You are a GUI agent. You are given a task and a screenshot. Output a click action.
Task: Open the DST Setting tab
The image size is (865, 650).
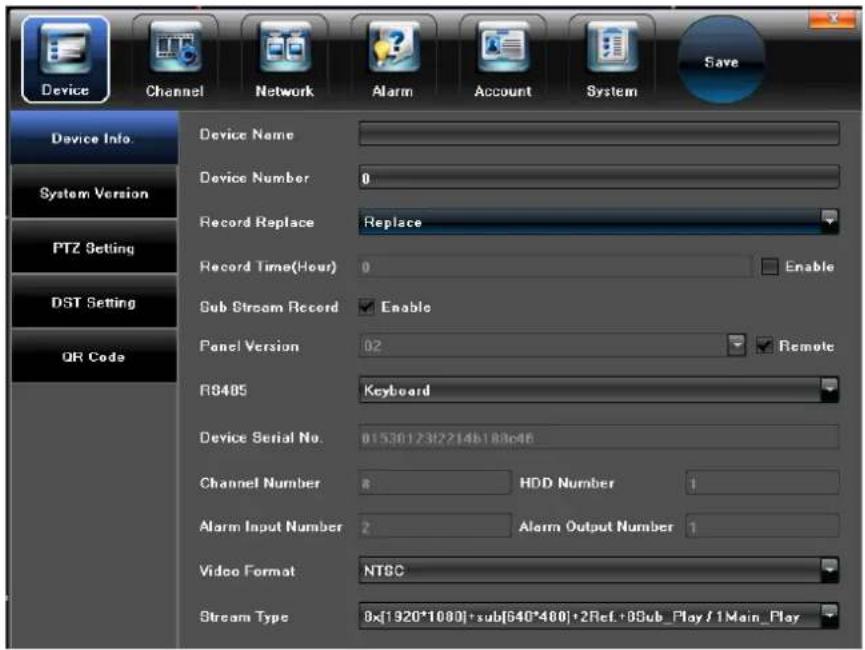[94, 302]
